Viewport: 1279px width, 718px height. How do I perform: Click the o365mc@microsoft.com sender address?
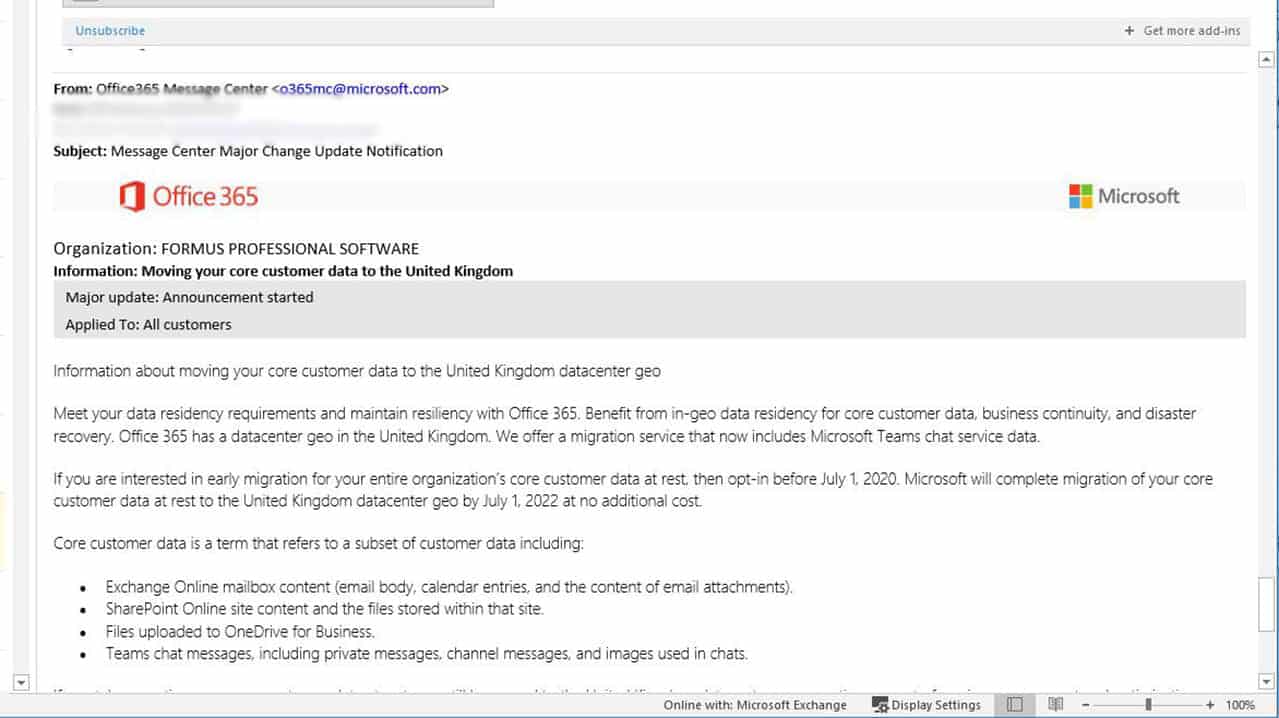[360, 89]
